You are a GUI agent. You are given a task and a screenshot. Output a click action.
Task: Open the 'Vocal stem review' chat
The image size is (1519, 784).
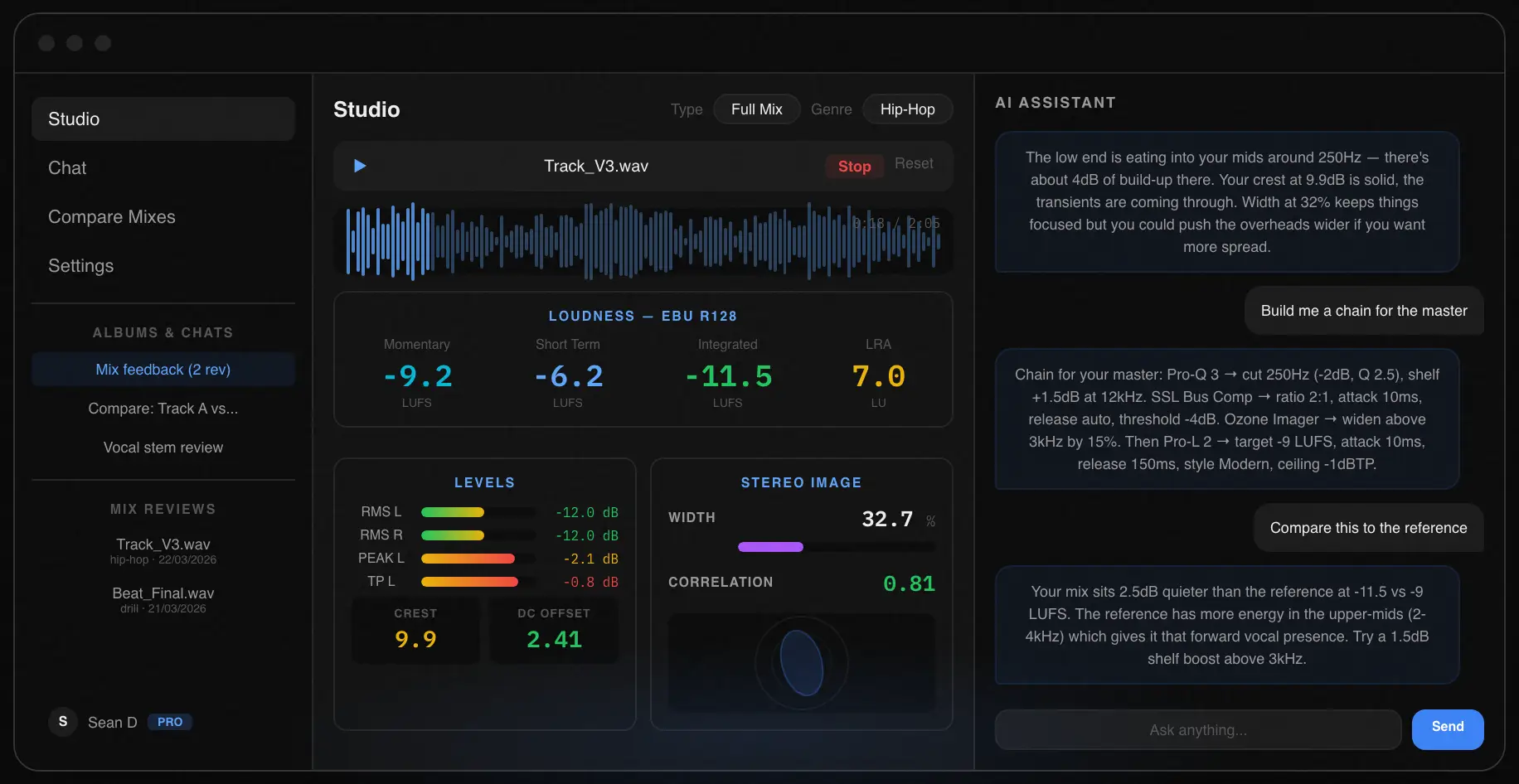tap(163, 447)
